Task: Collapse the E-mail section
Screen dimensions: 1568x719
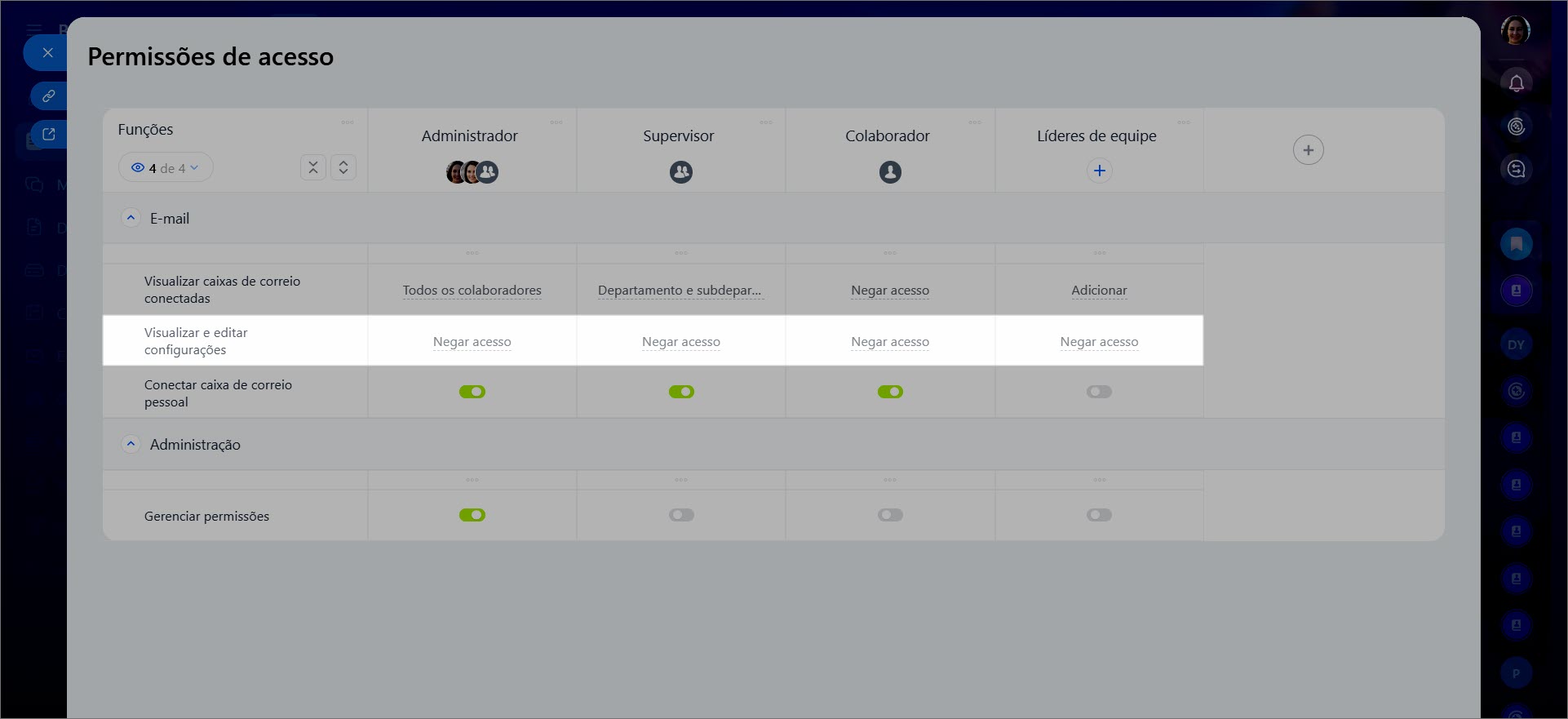Action: [131, 218]
